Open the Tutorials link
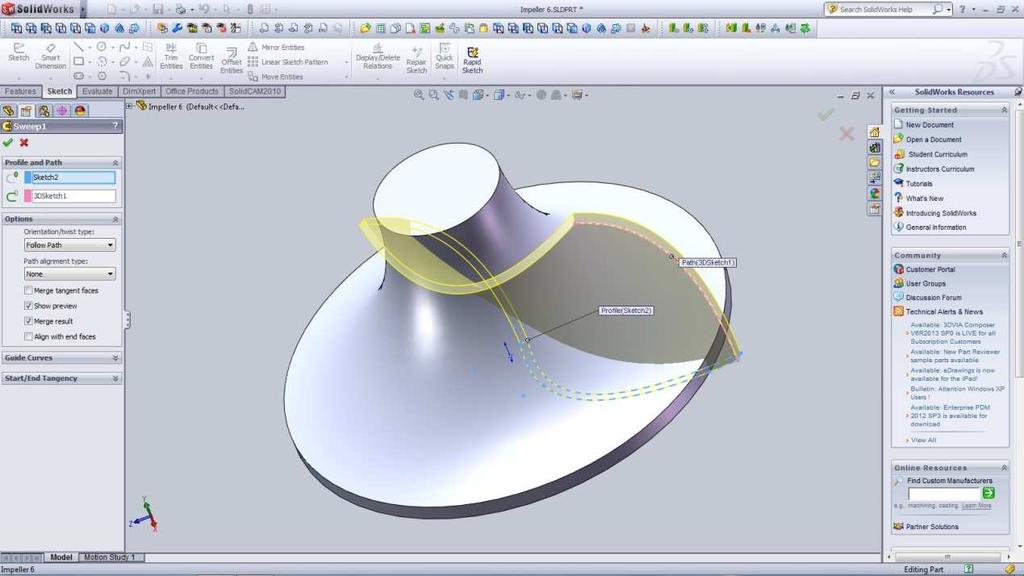Image resolution: width=1024 pixels, height=576 pixels. [x=919, y=184]
